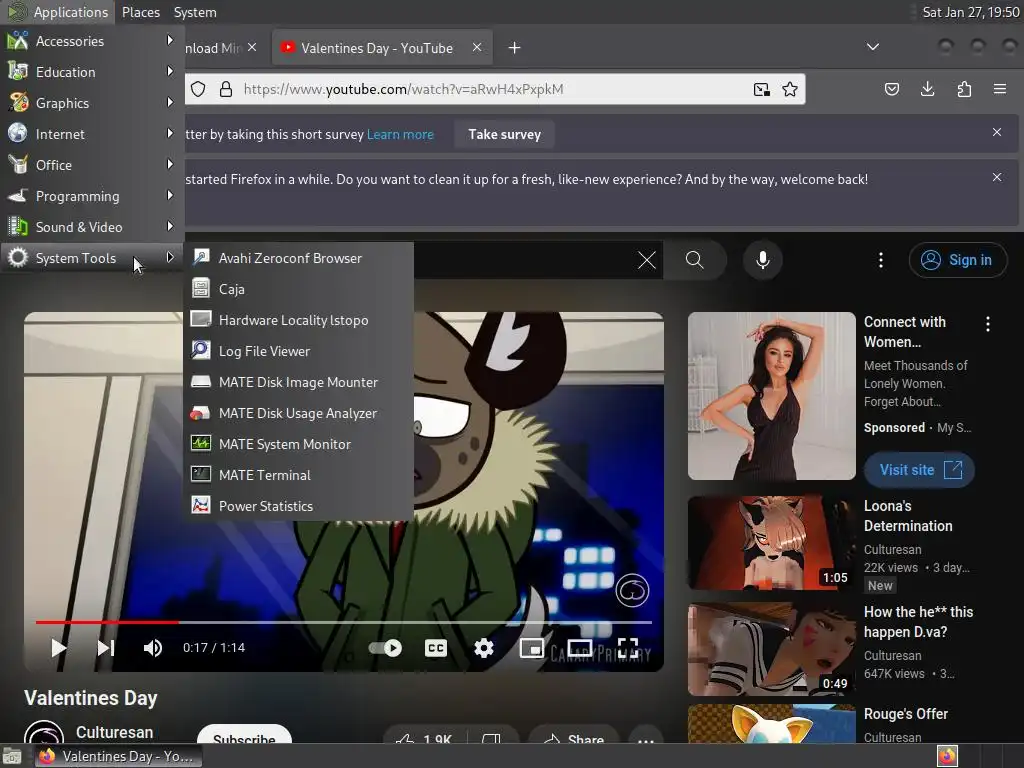Click the Applications menu button
This screenshot has height=768, width=1024.
point(57,12)
